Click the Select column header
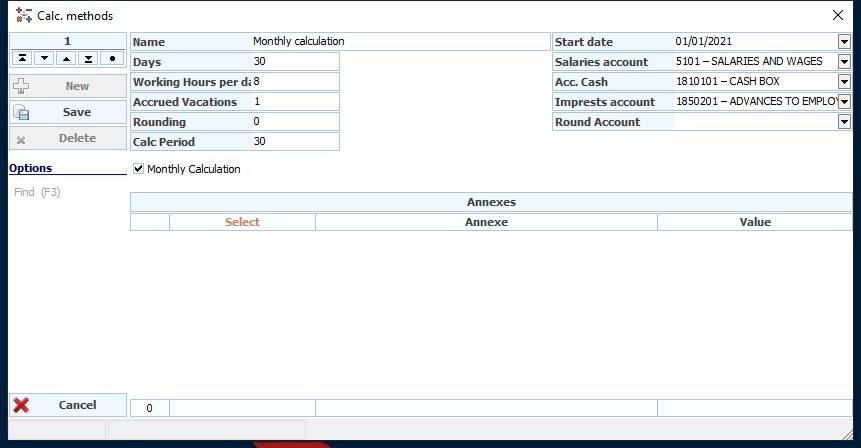861x448 pixels. (242, 222)
